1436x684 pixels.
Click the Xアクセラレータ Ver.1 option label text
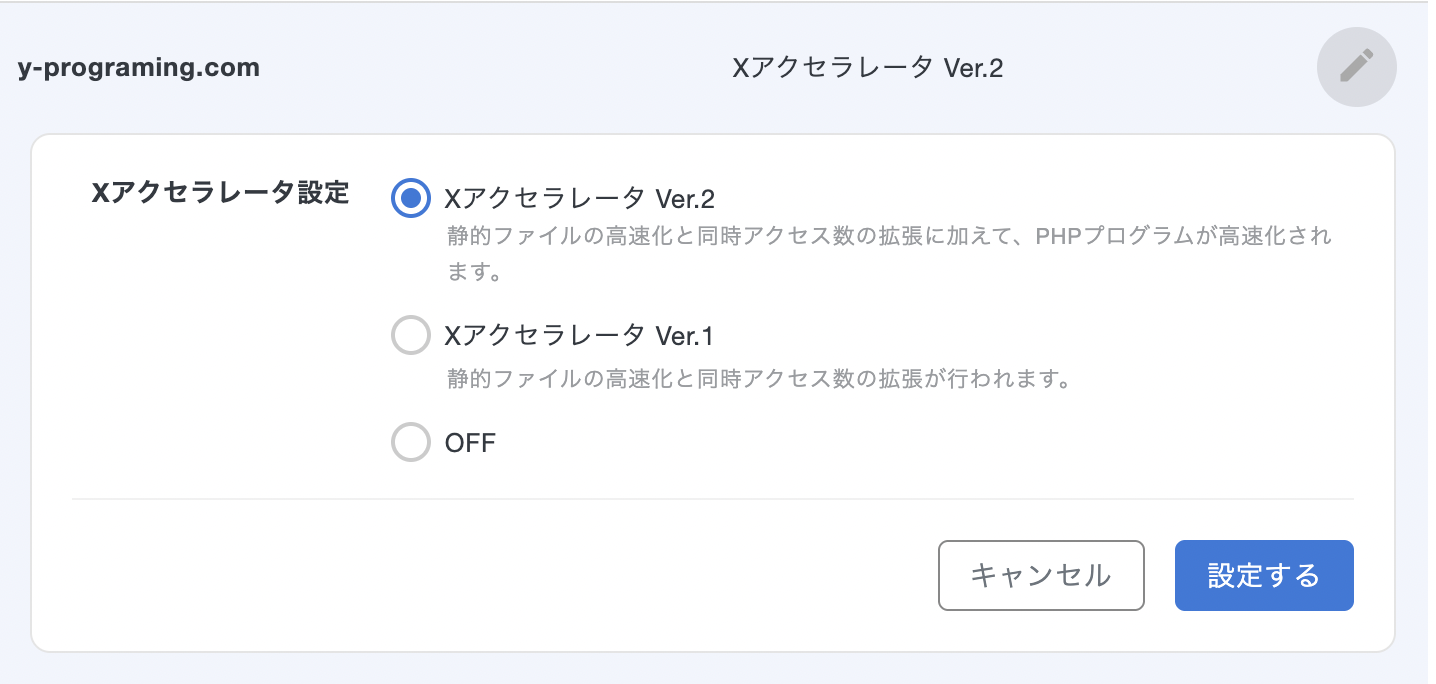(579, 337)
